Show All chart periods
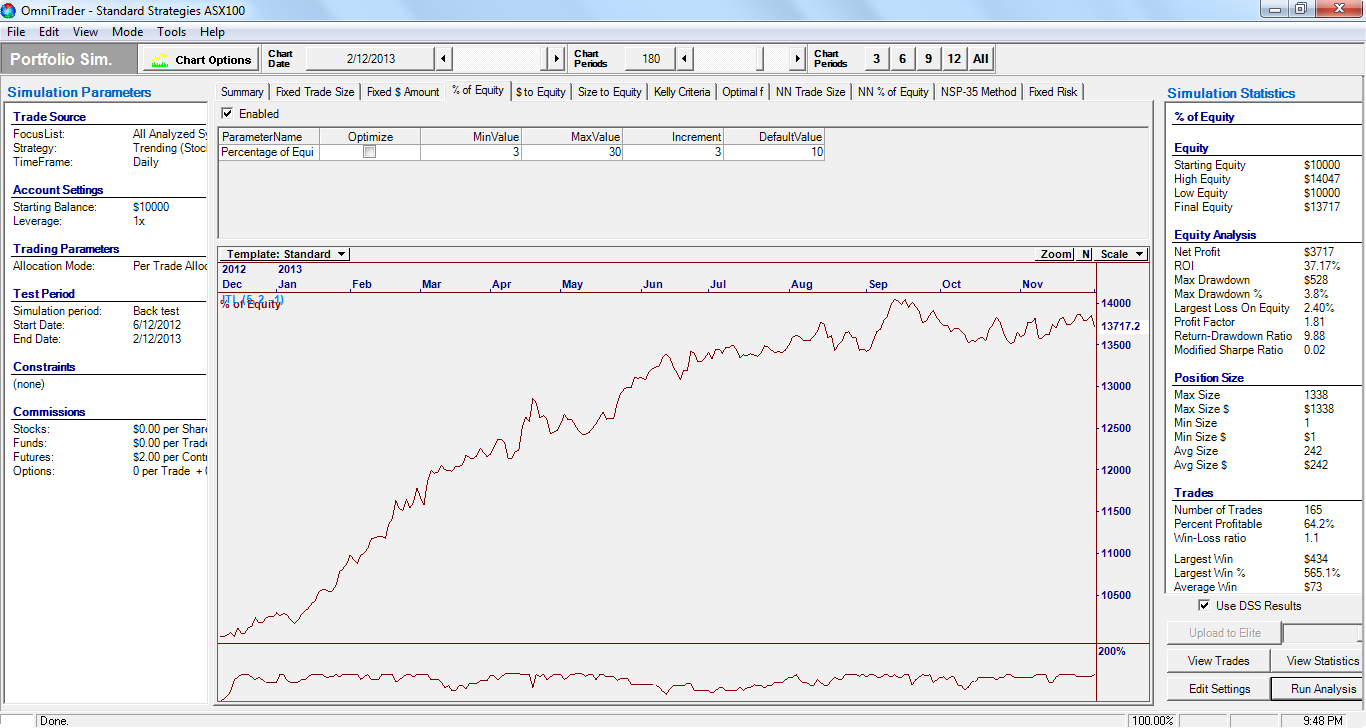 point(980,59)
